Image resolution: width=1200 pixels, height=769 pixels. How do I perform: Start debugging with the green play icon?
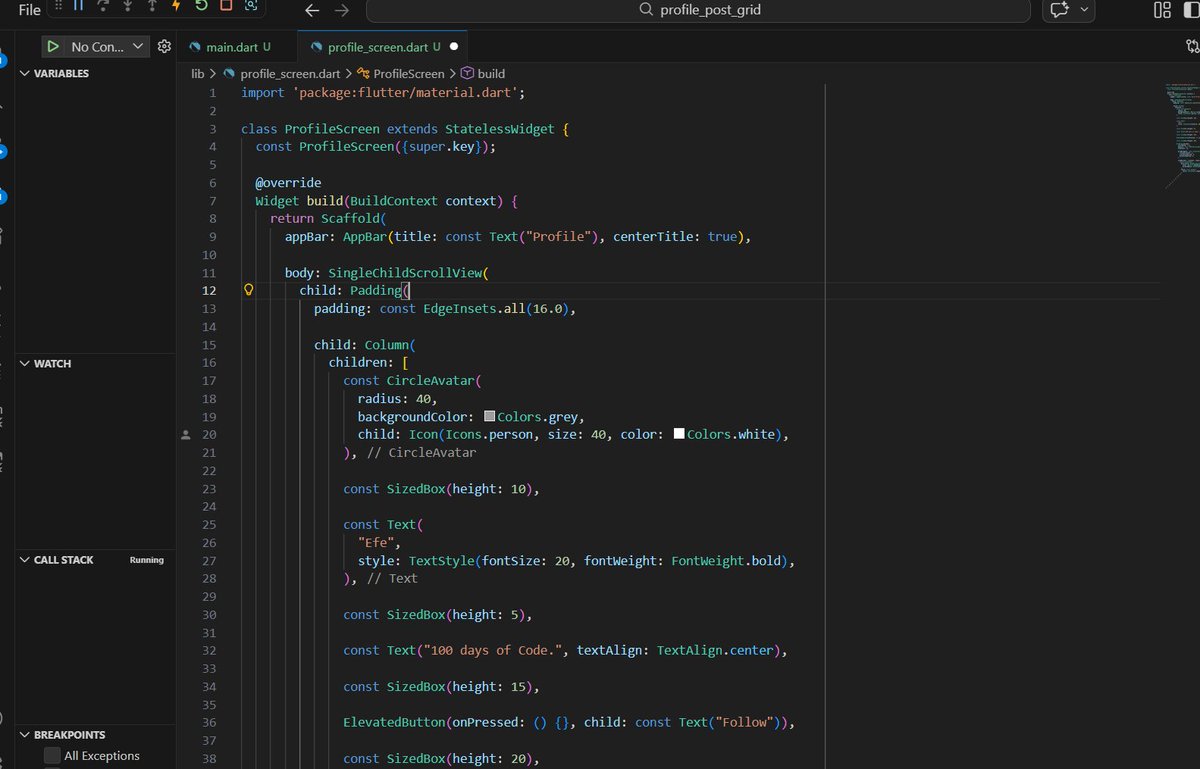coord(53,46)
